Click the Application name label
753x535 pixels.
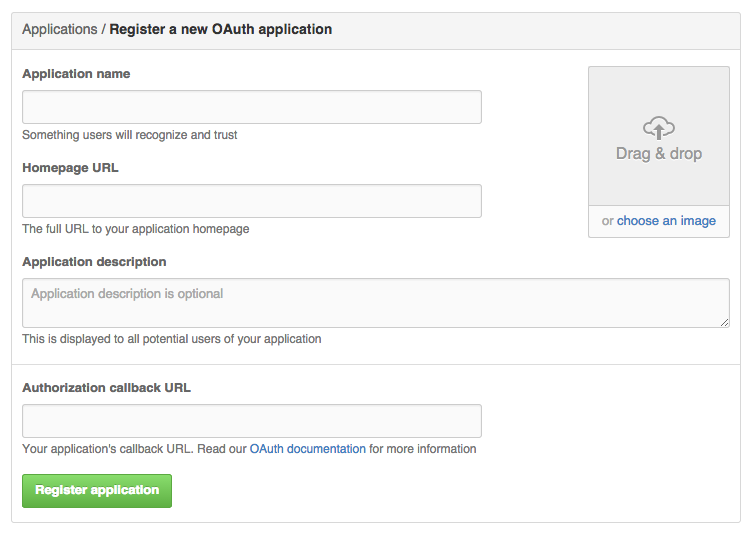pos(76,74)
